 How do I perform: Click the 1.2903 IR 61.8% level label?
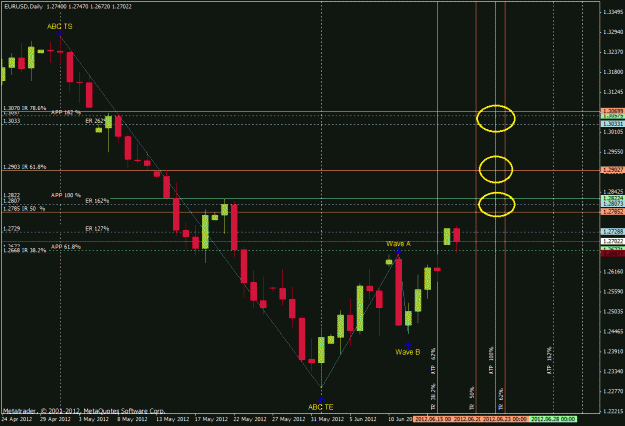click(25, 167)
